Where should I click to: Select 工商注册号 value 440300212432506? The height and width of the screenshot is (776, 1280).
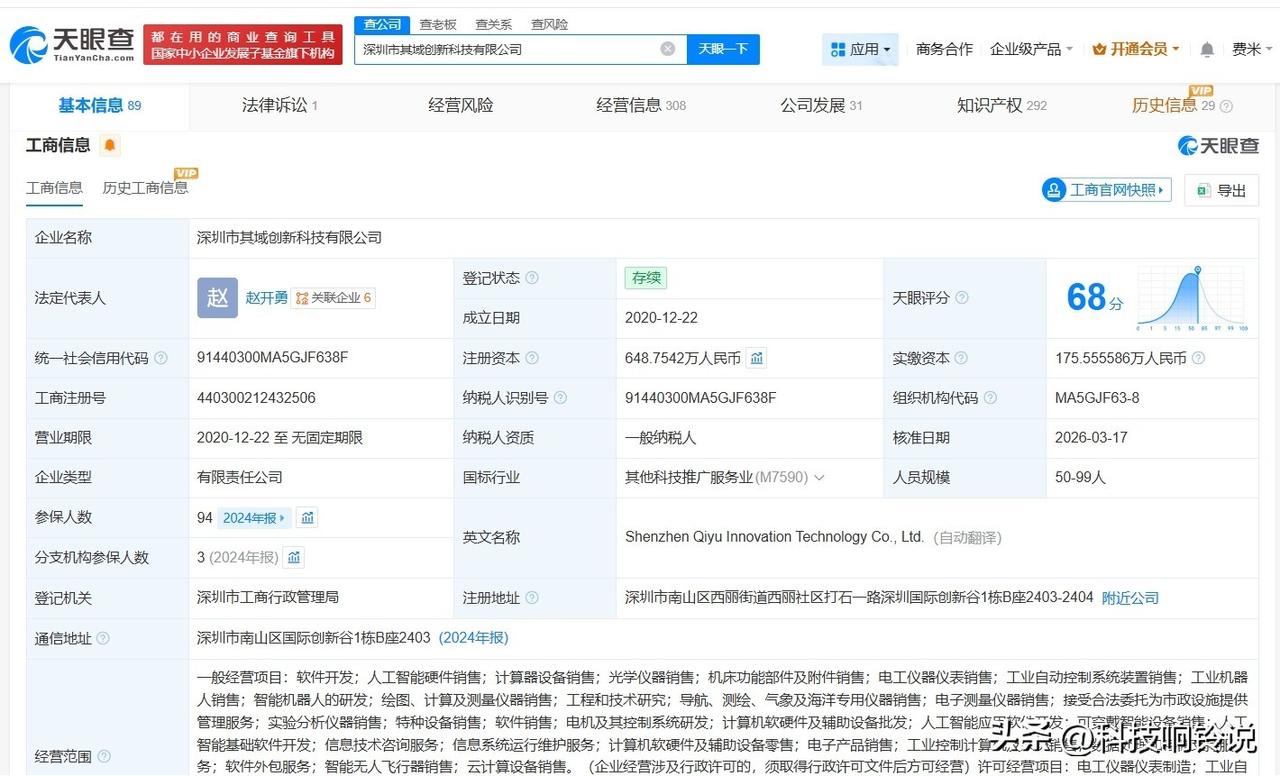[x=256, y=398]
